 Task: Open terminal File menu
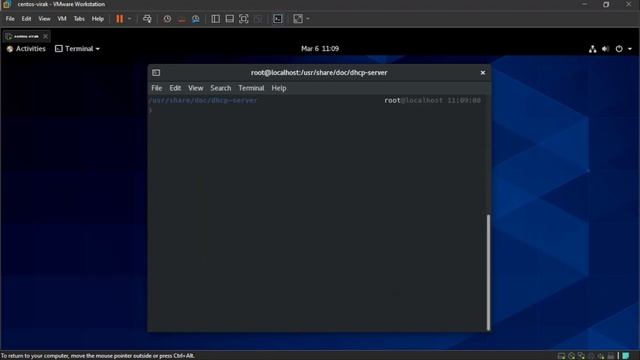pos(157,88)
